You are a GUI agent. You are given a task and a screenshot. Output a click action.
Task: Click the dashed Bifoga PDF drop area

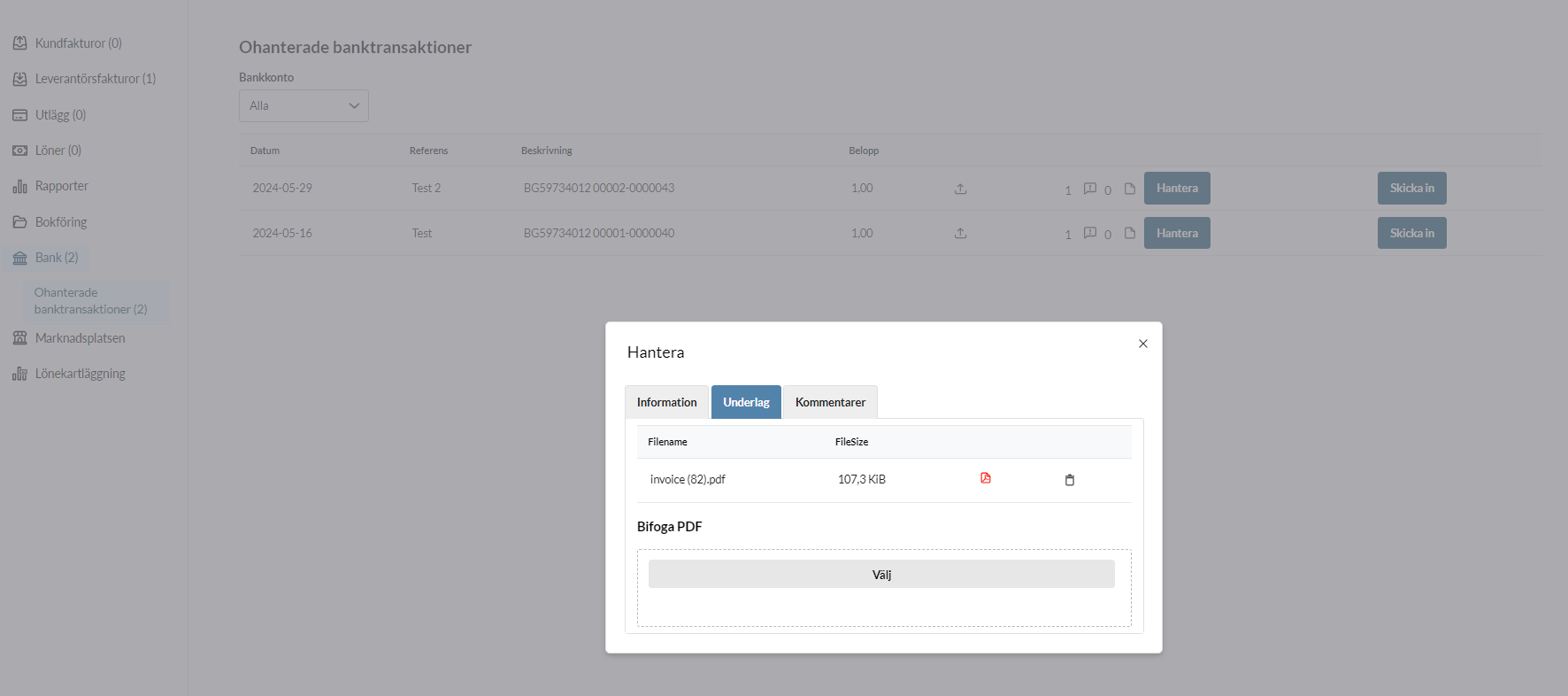tap(884, 588)
